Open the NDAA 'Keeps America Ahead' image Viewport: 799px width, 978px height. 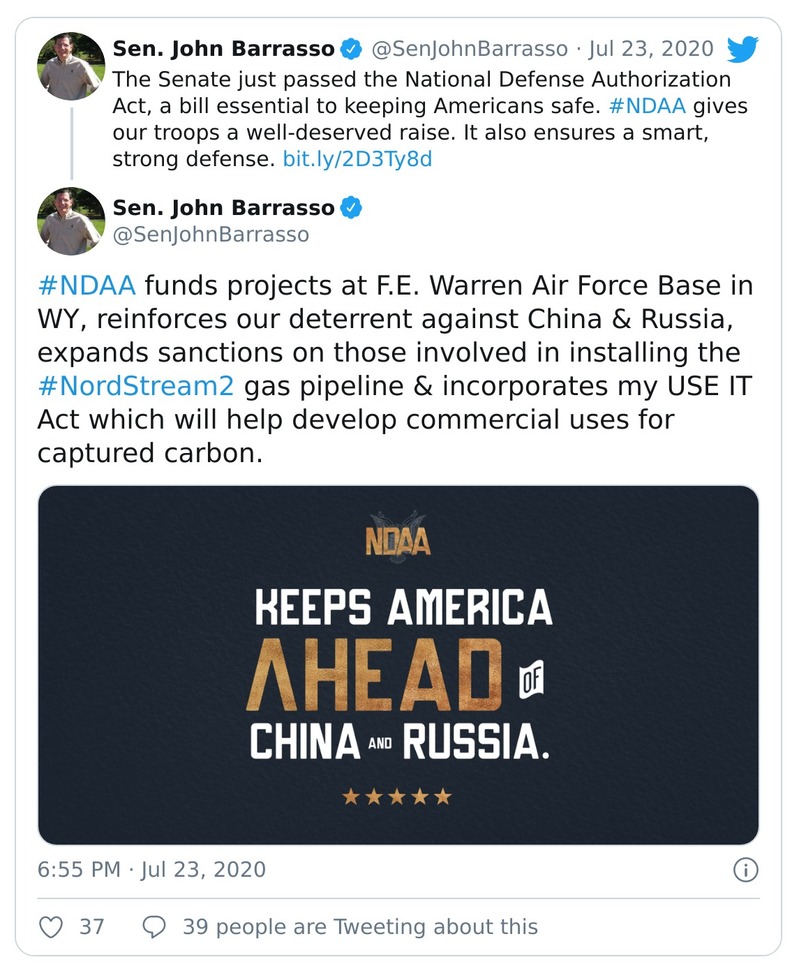coord(398,665)
